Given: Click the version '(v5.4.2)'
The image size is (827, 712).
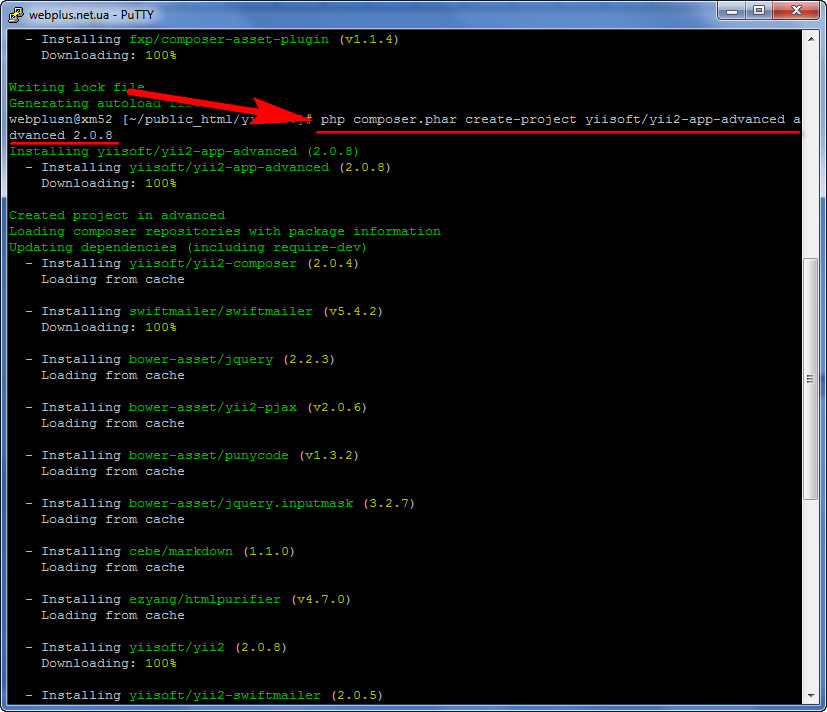Looking at the screenshot, I should [x=353, y=311].
